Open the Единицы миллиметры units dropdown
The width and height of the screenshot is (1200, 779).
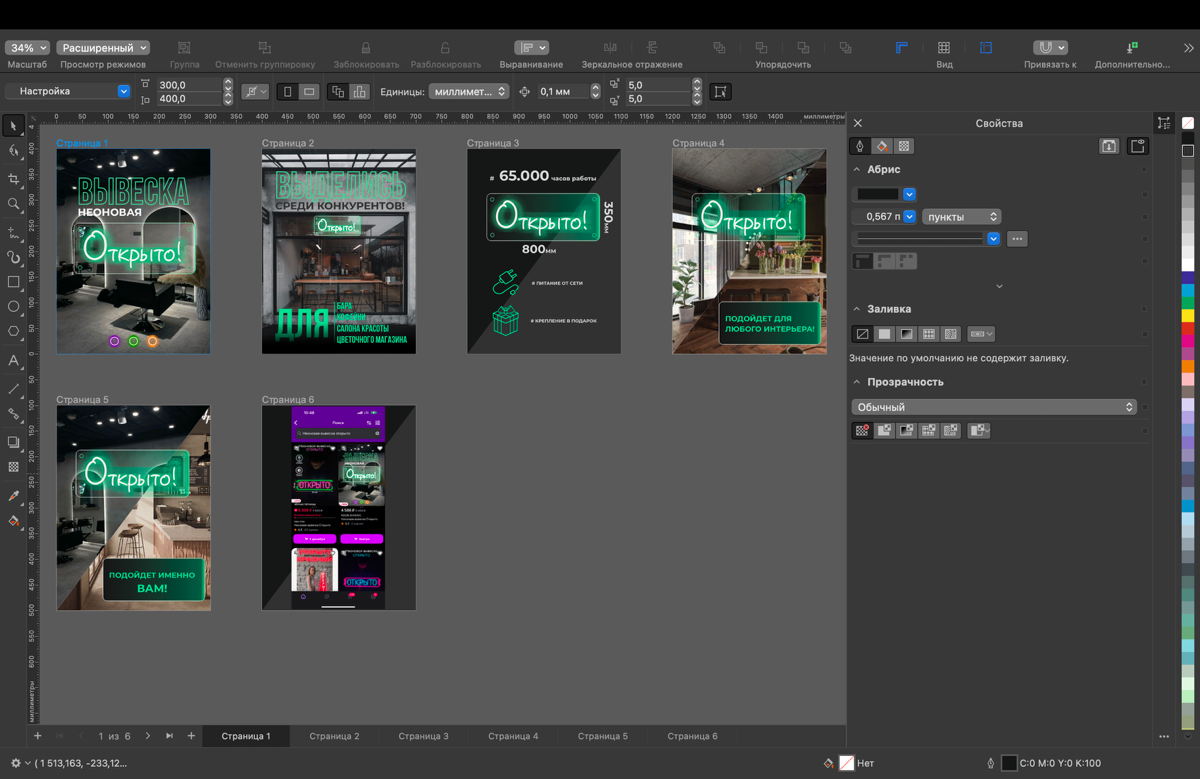469,91
